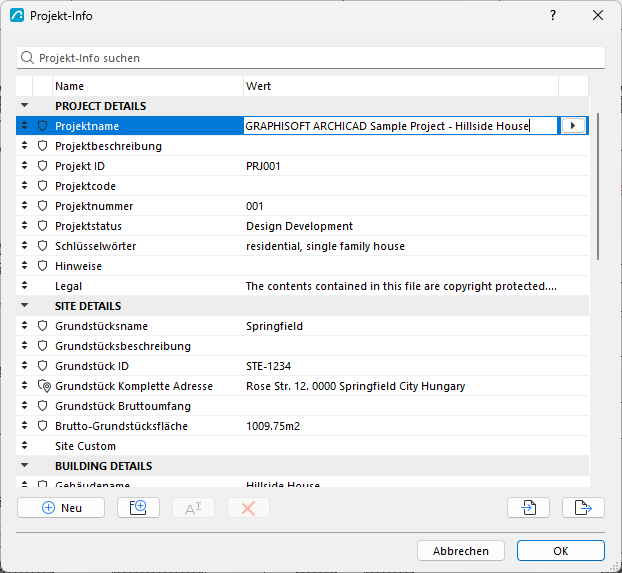The width and height of the screenshot is (622, 573).
Task: Click the reorder handle of the Projektname row
Action: click(25, 125)
